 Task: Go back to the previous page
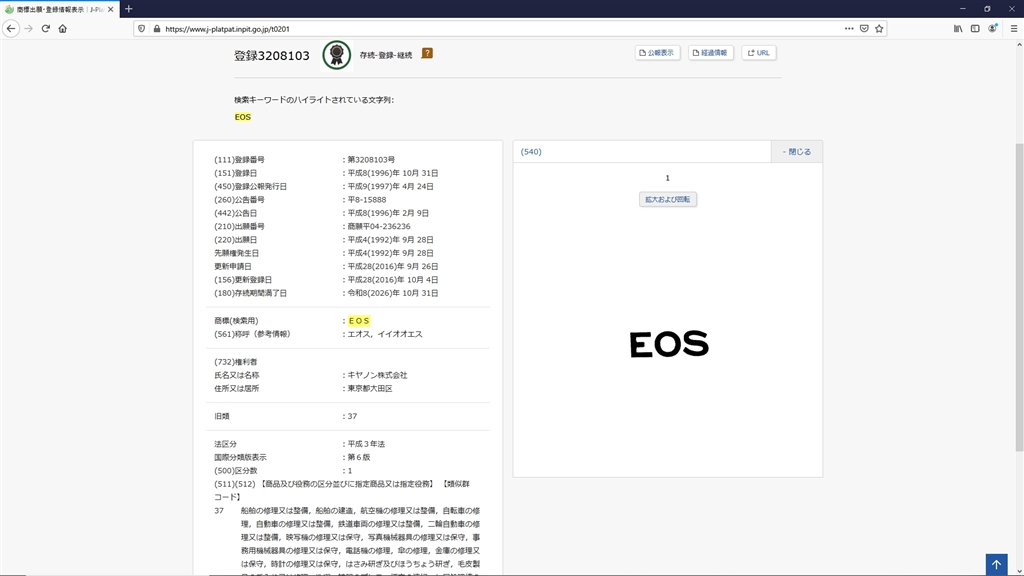point(11,29)
